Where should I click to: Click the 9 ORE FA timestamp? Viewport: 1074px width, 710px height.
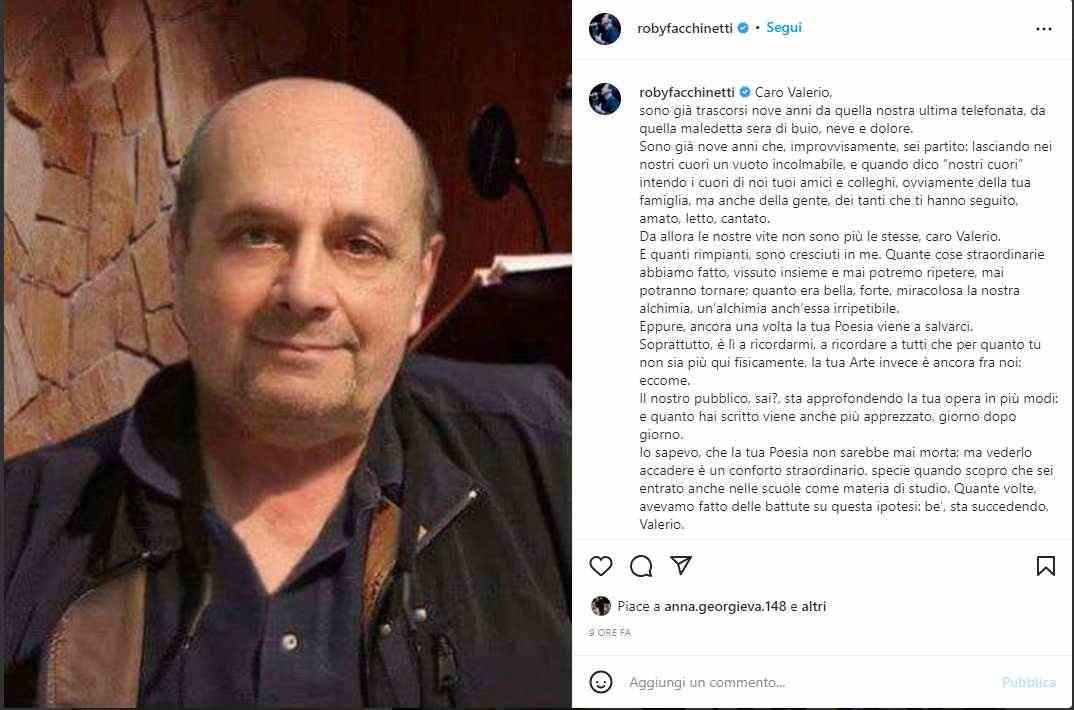610,633
